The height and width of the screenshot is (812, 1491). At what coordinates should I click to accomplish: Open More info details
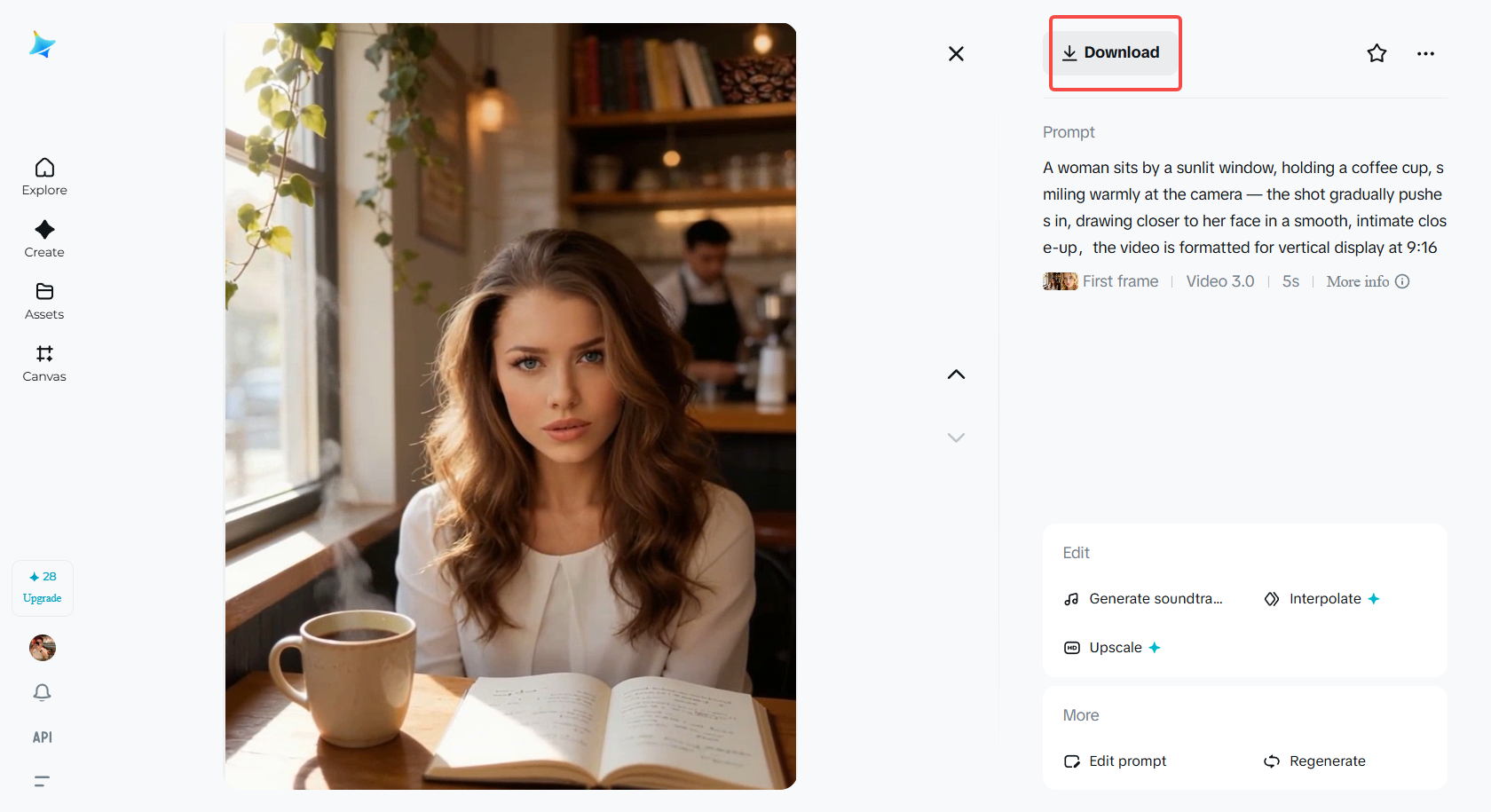click(x=1368, y=281)
